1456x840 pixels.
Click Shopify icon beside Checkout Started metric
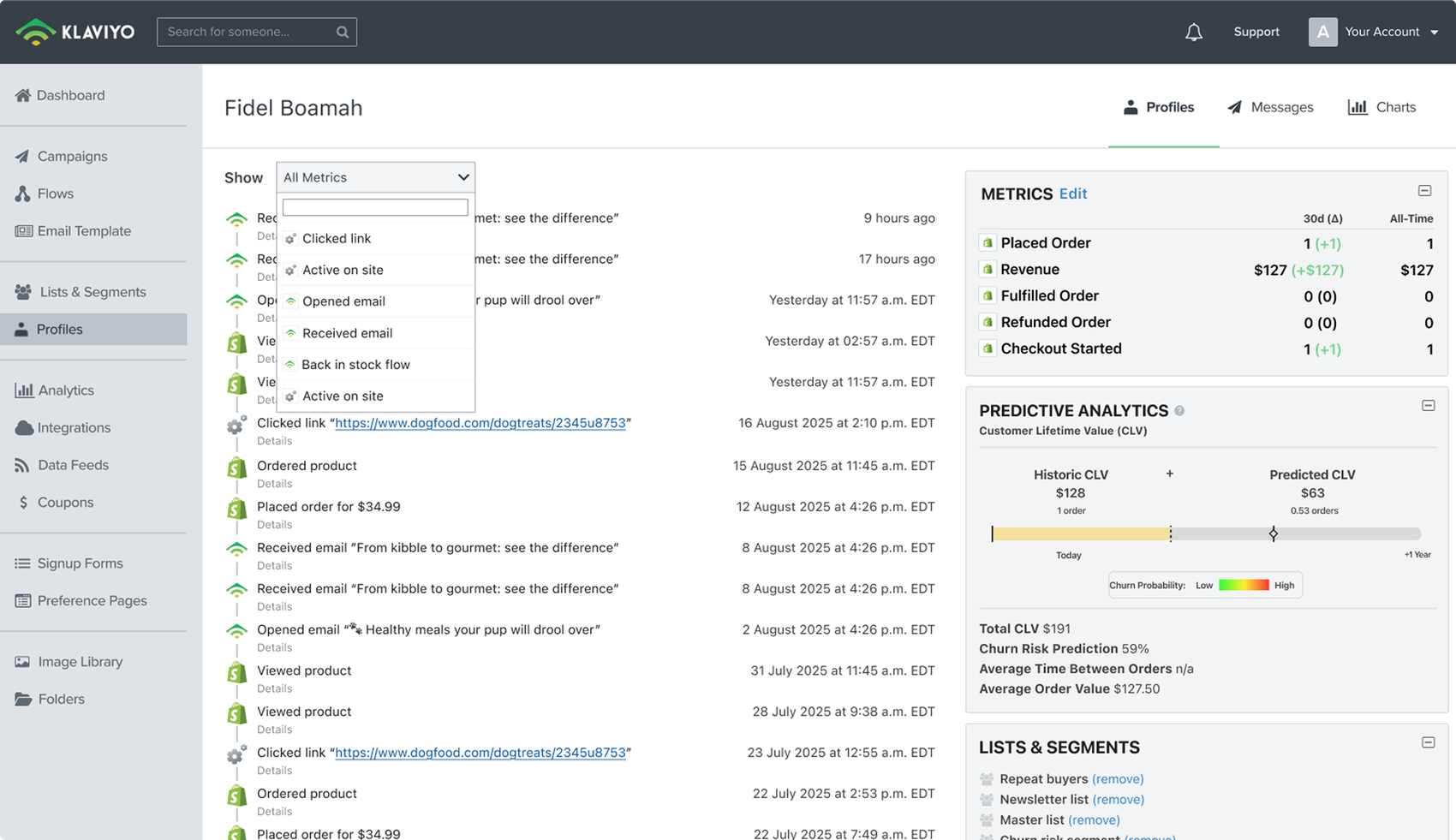(988, 349)
